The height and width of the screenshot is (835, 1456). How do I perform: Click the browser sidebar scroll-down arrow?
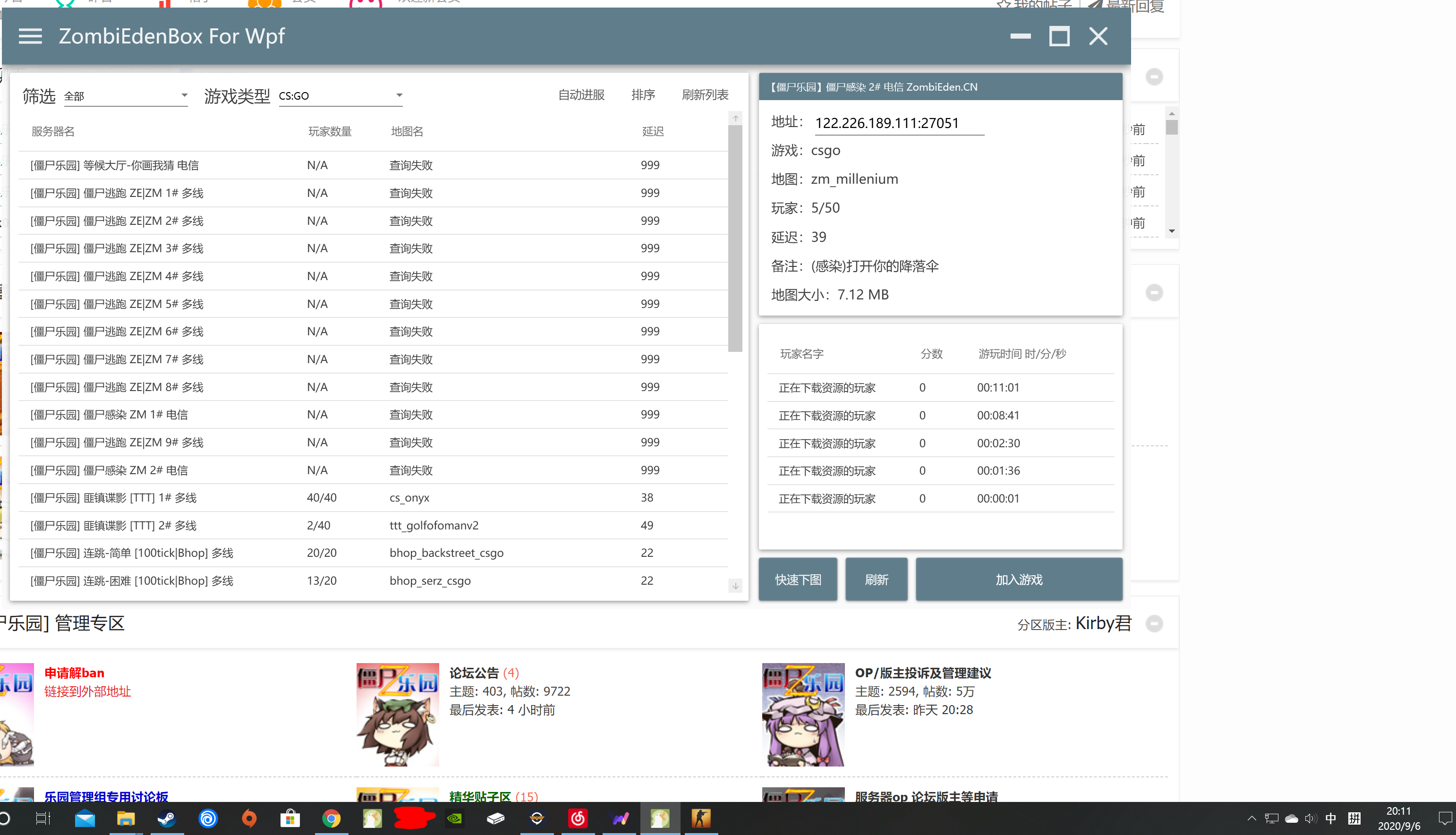point(1172,231)
